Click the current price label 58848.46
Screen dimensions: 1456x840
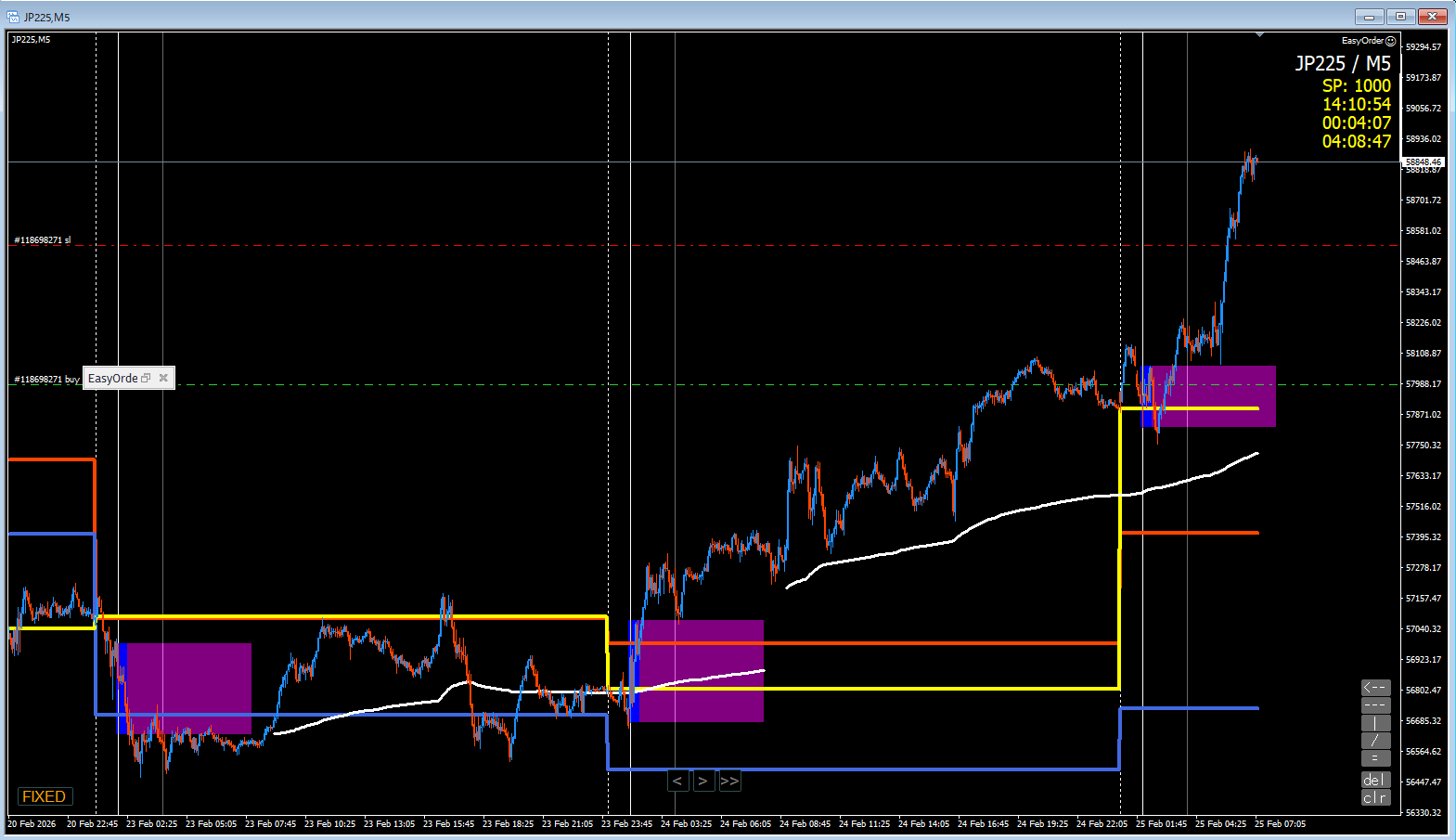coord(1423,162)
